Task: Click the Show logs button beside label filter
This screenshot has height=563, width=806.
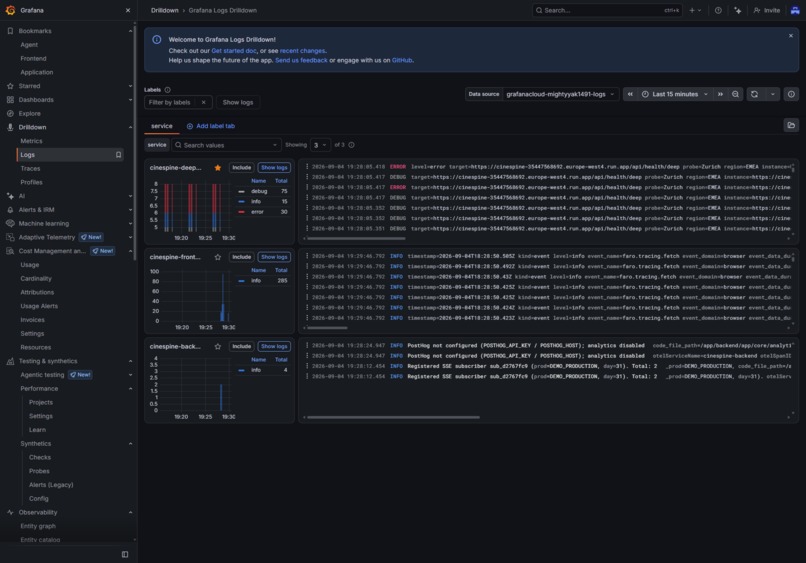Action: [238, 102]
